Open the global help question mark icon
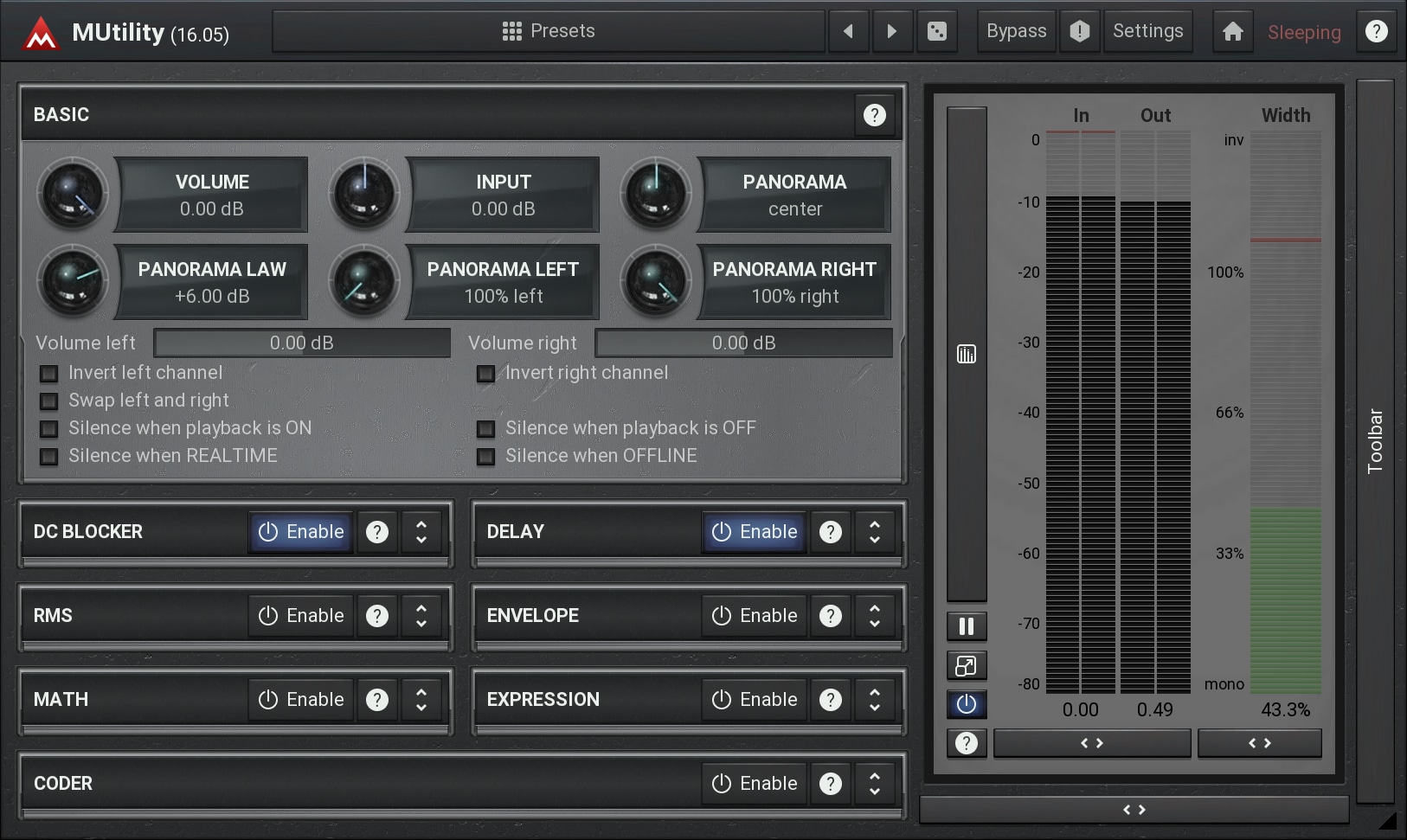This screenshot has height=840, width=1407. tap(1376, 32)
